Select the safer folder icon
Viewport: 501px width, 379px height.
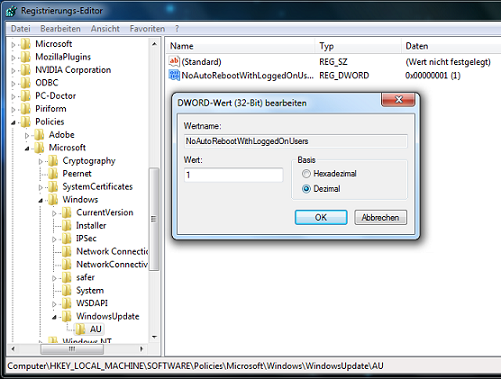67,278
